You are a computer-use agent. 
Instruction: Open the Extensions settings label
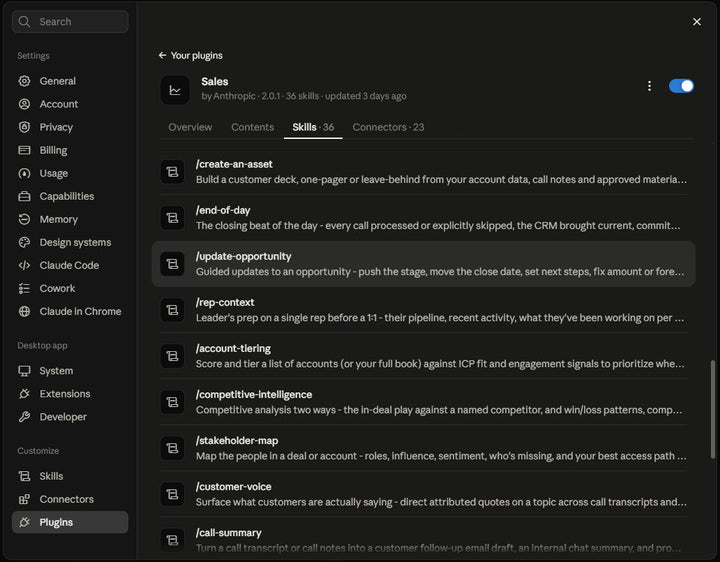click(x=65, y=394)
